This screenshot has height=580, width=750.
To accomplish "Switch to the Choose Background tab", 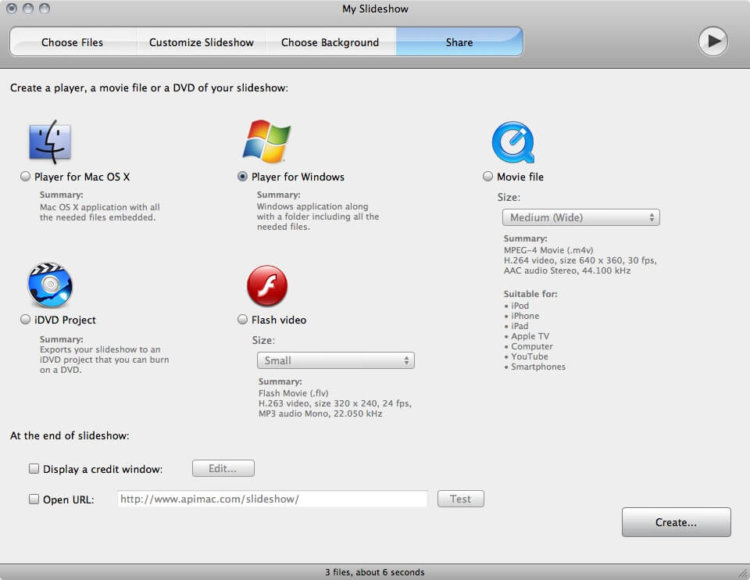I will tap(330, 42).
